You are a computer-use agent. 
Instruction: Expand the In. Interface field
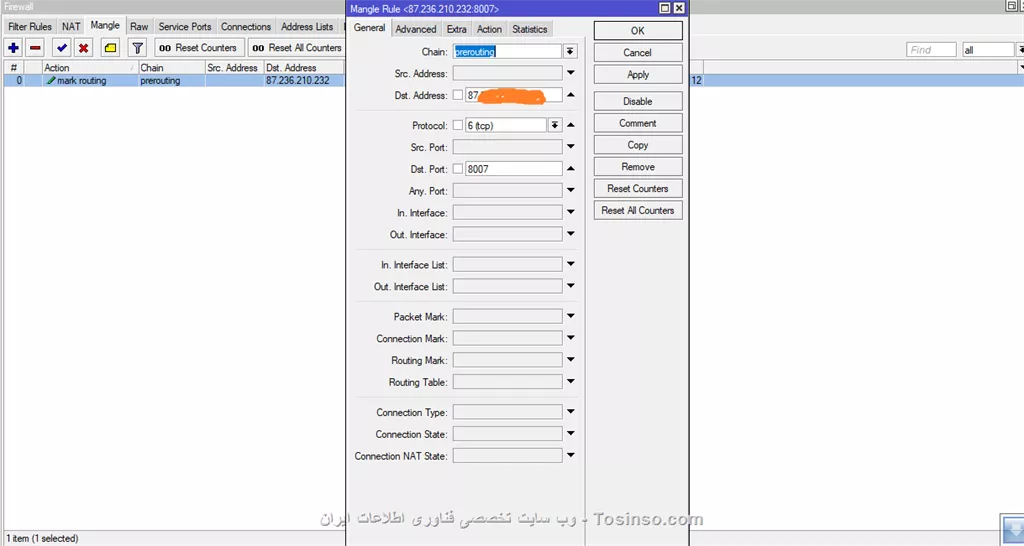click(x=571, y=212)
